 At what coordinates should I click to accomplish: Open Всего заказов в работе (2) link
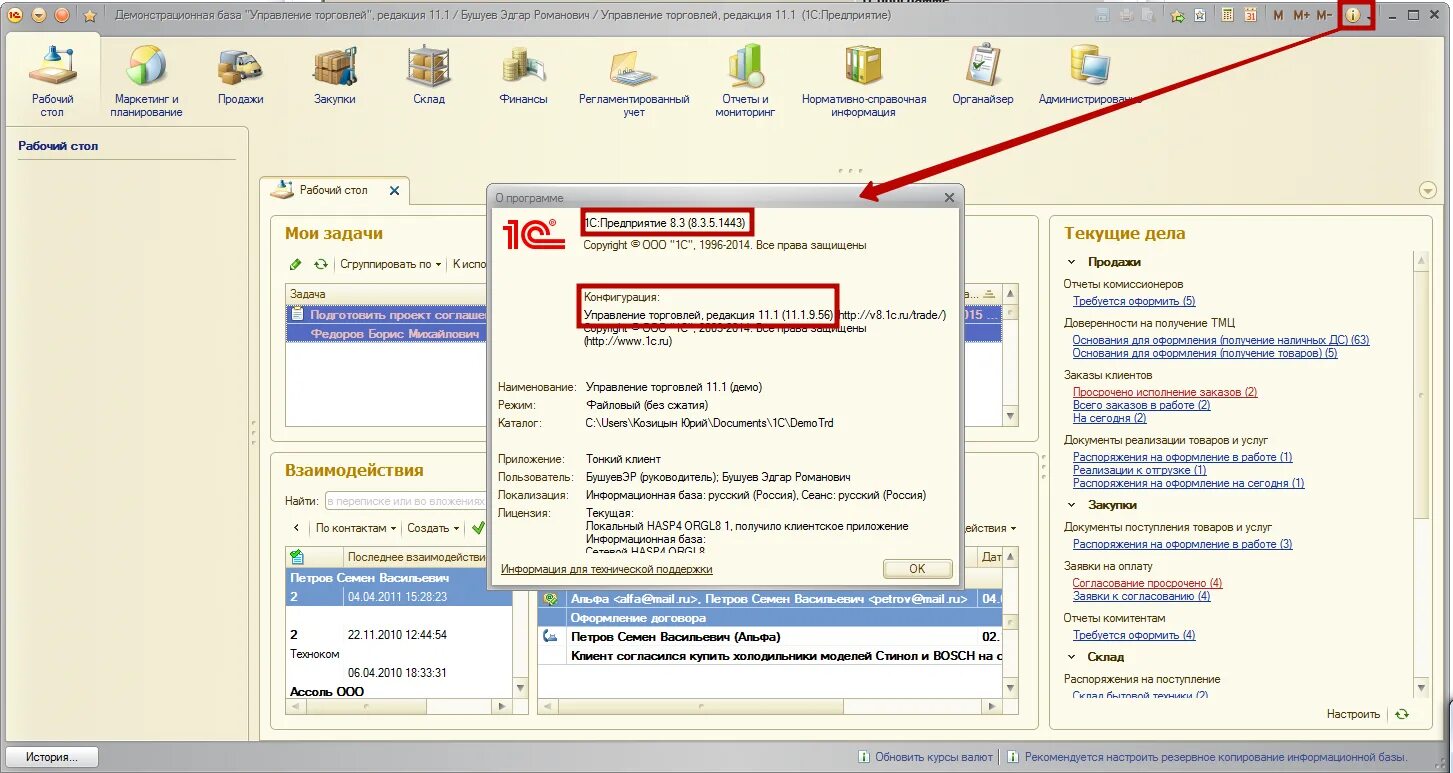pyautogui.click(x=1141, y=405)
